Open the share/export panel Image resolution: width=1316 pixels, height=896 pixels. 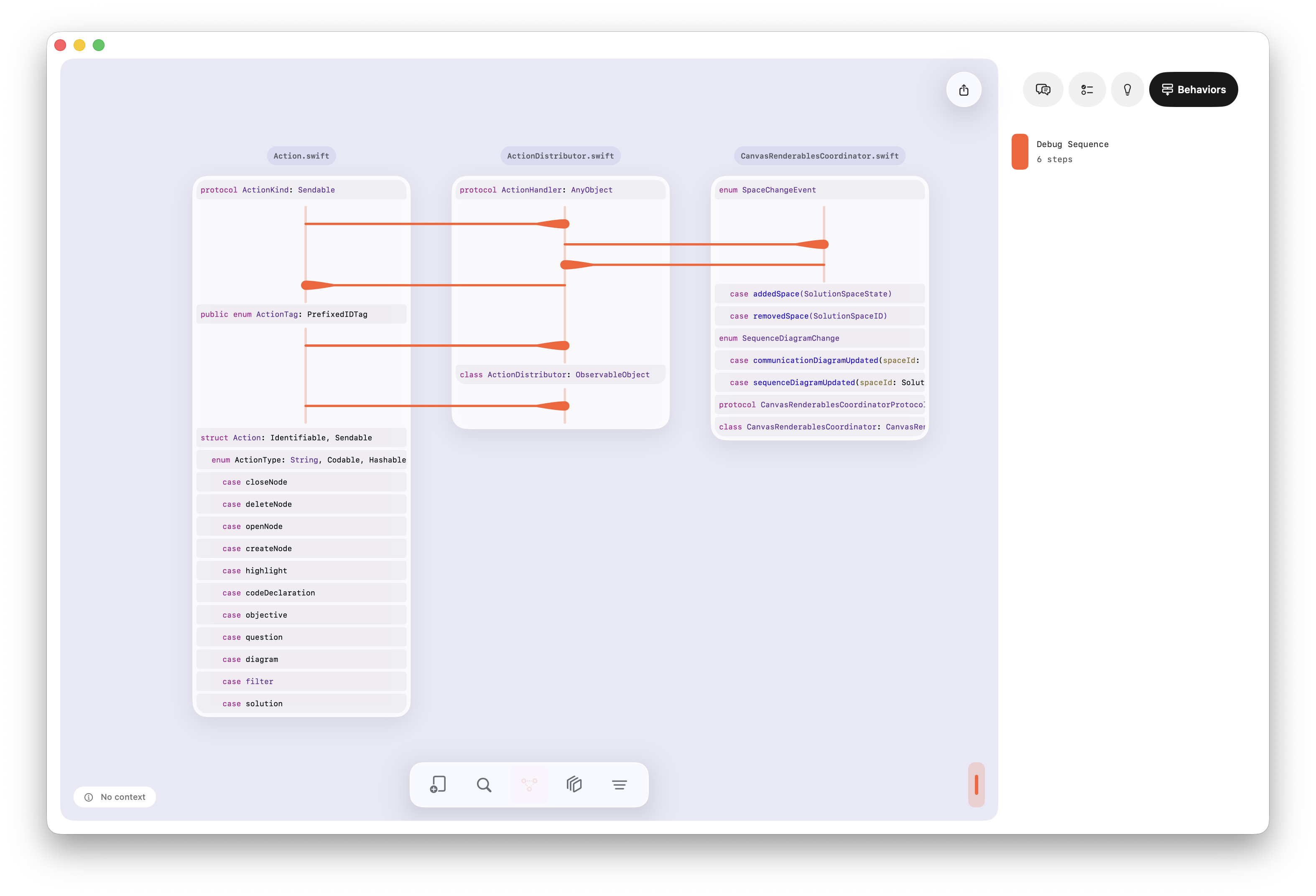pos(964,89)
